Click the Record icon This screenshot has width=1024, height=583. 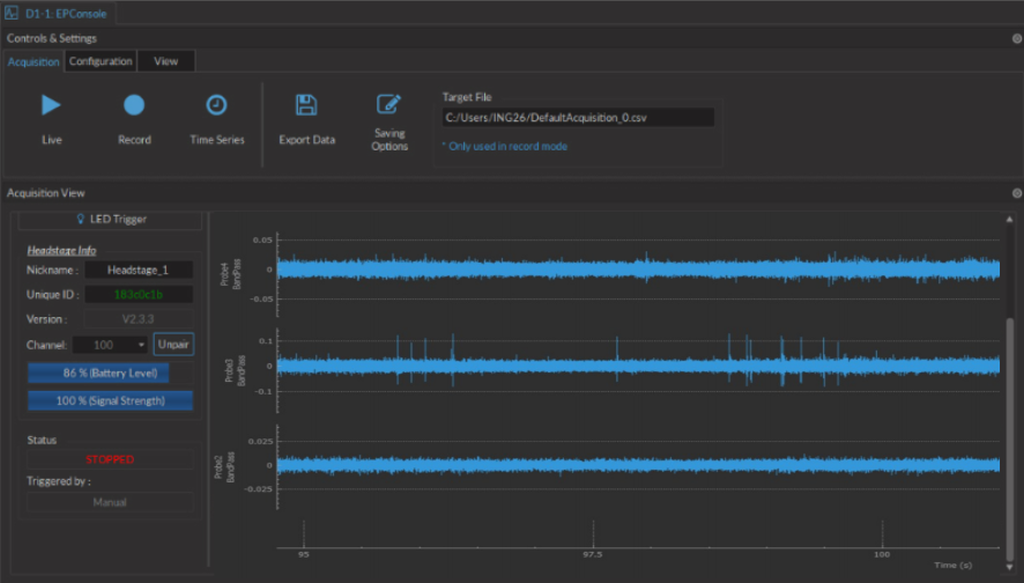pyautogui.click(x=134, y=106)
